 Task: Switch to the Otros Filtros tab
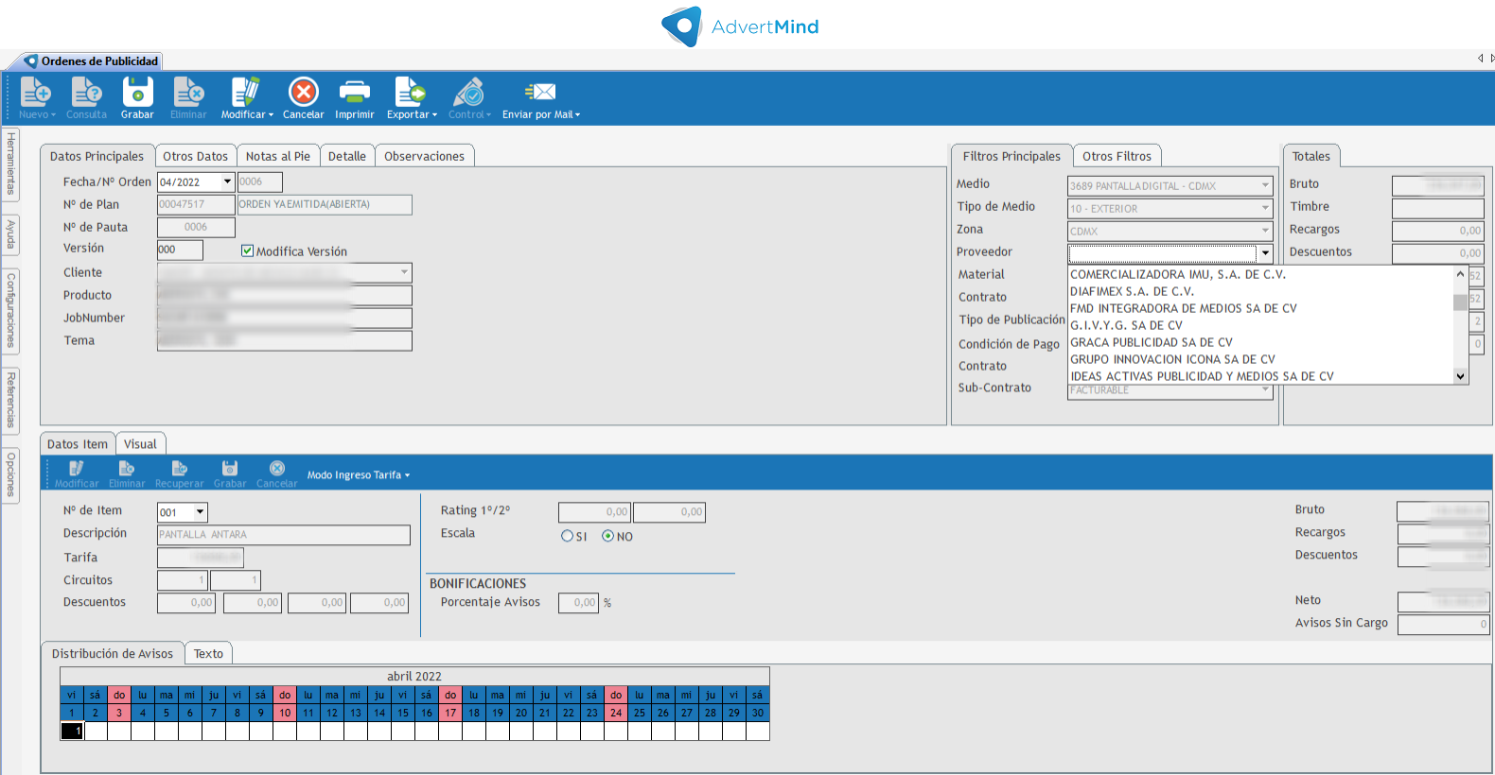(x=1117, y=156)
